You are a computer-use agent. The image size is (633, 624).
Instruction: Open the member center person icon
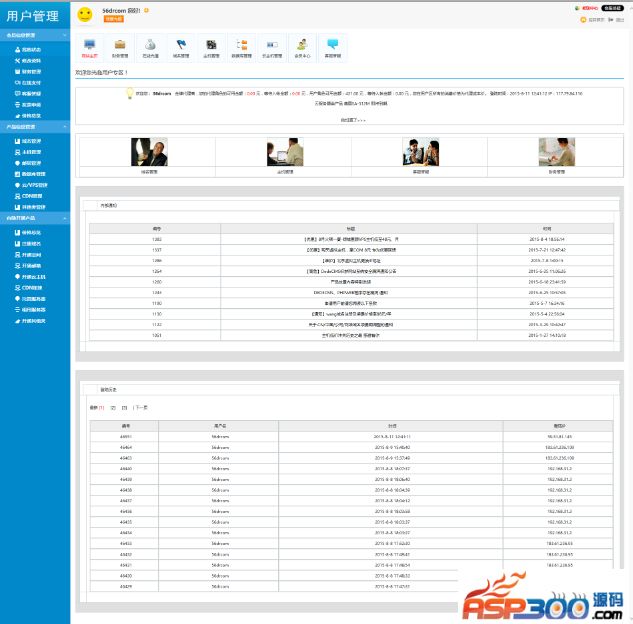pyautogui.click(x=302, y=44)
